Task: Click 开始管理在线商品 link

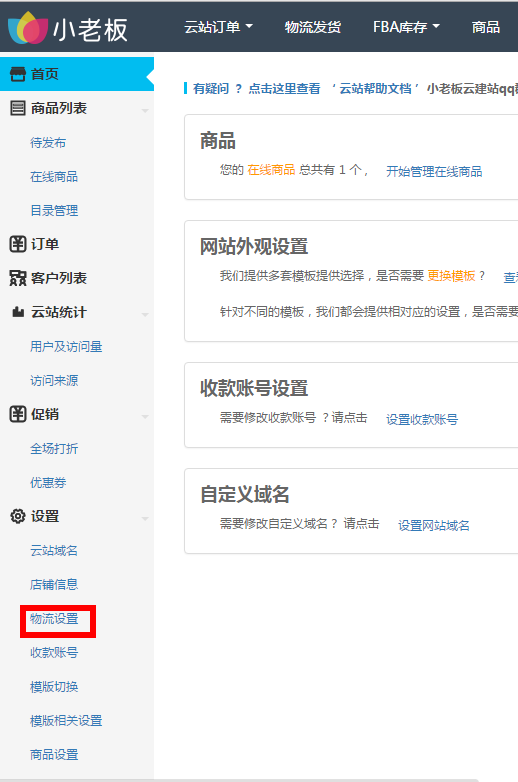Action: pyautogui.click(x=434, y=172)
